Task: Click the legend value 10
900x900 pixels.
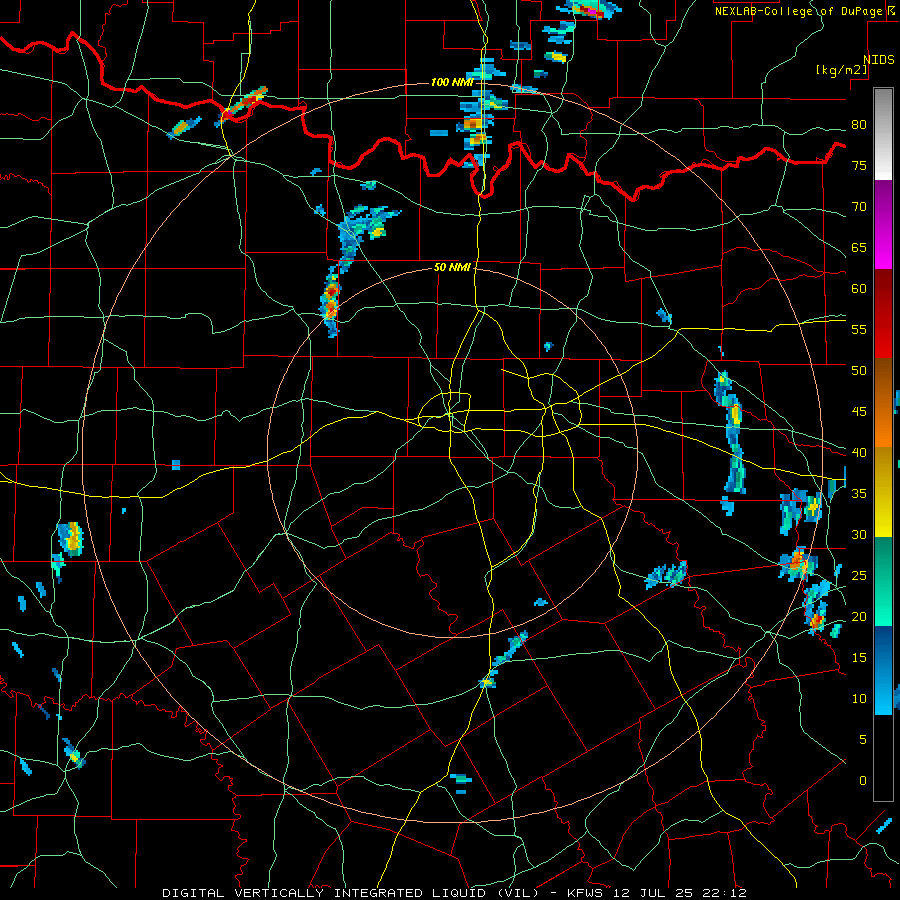Action: pos(859,699)
